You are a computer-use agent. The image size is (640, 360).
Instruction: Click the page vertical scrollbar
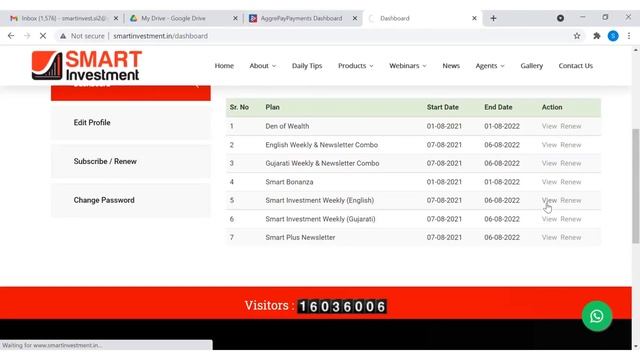coord(636,186)
